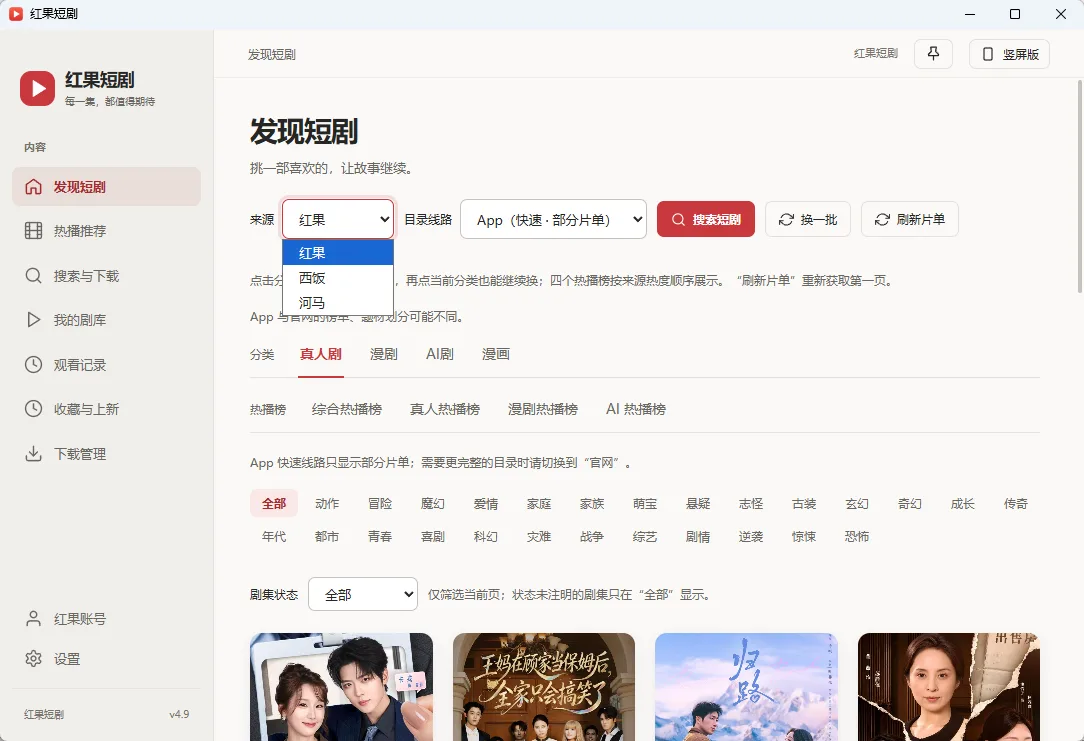This screenshot has width=1084, height=741.
Task: Open 热播推荐 film icon in sidebar
Action: pyautogui.click(x=33, y=231)
